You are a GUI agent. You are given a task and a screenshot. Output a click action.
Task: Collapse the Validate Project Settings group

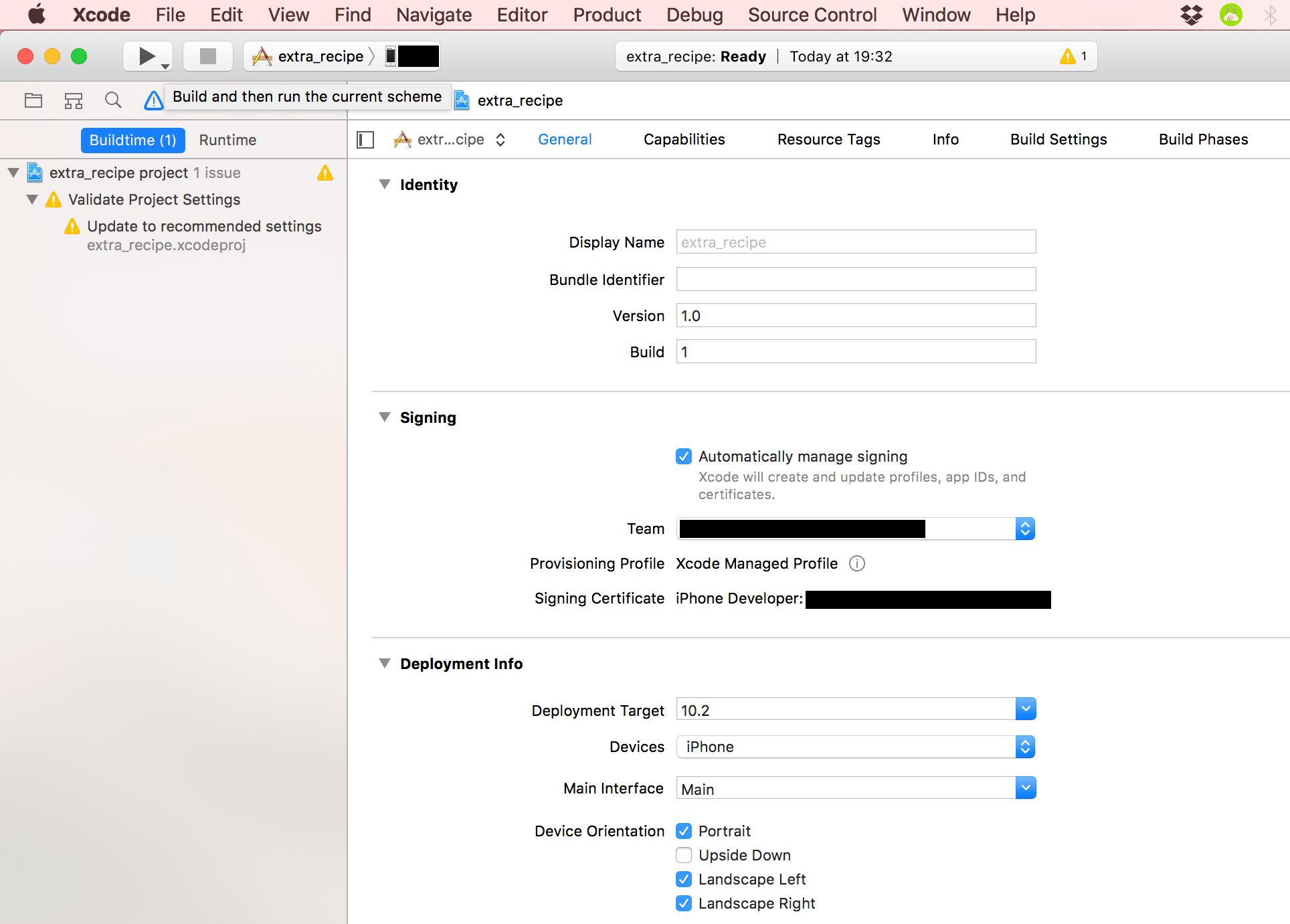(32, 199)
